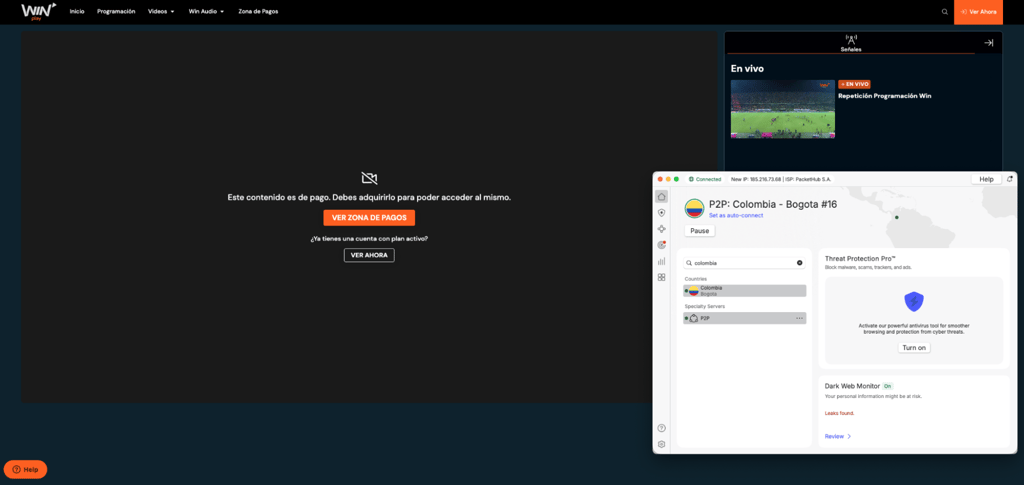Click the WIN play logo
The height and width of the screenshot is (485, 1024).
39,10
